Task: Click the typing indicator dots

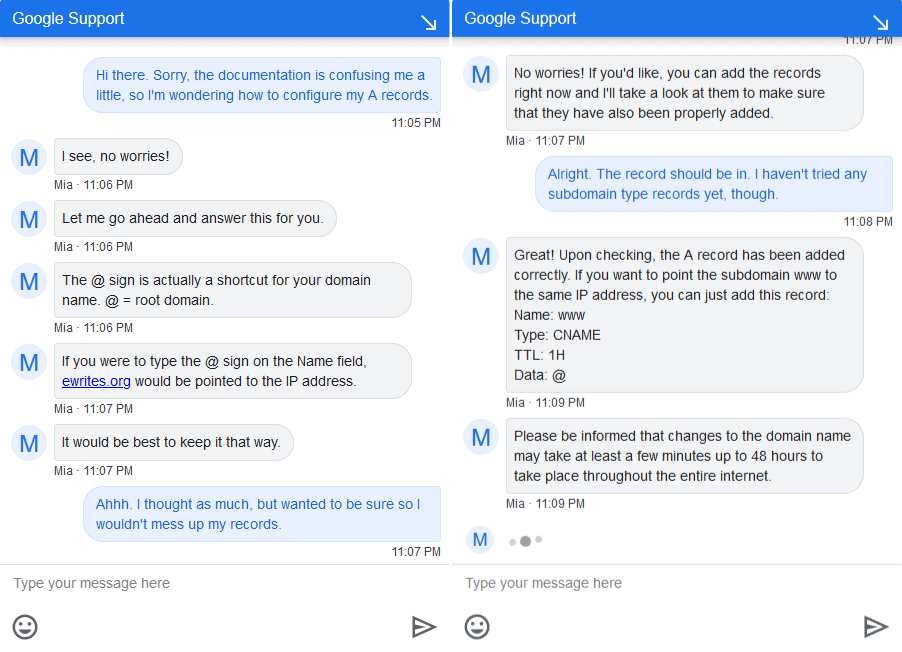Action: 525,541
